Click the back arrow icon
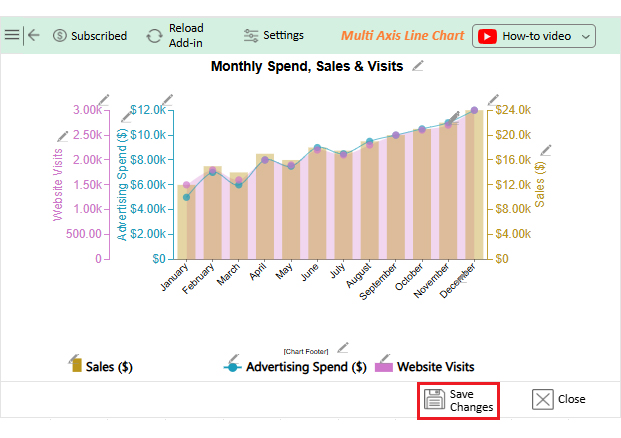 coord(34,35)
